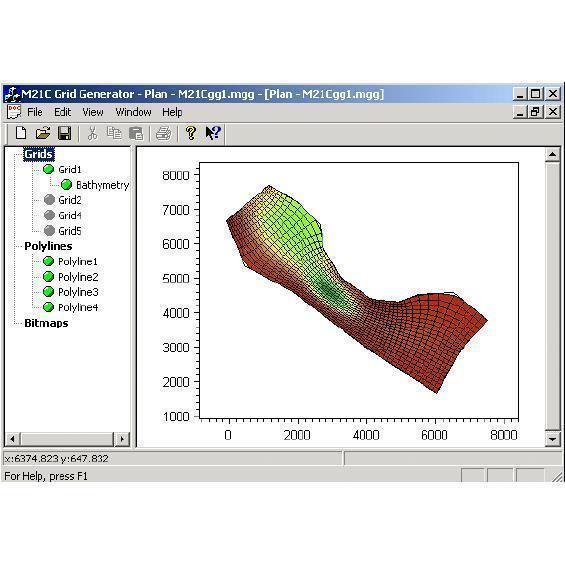Click the application icon in title bar
The height and width of the screenshot is (565, 565).
point(12,94)
